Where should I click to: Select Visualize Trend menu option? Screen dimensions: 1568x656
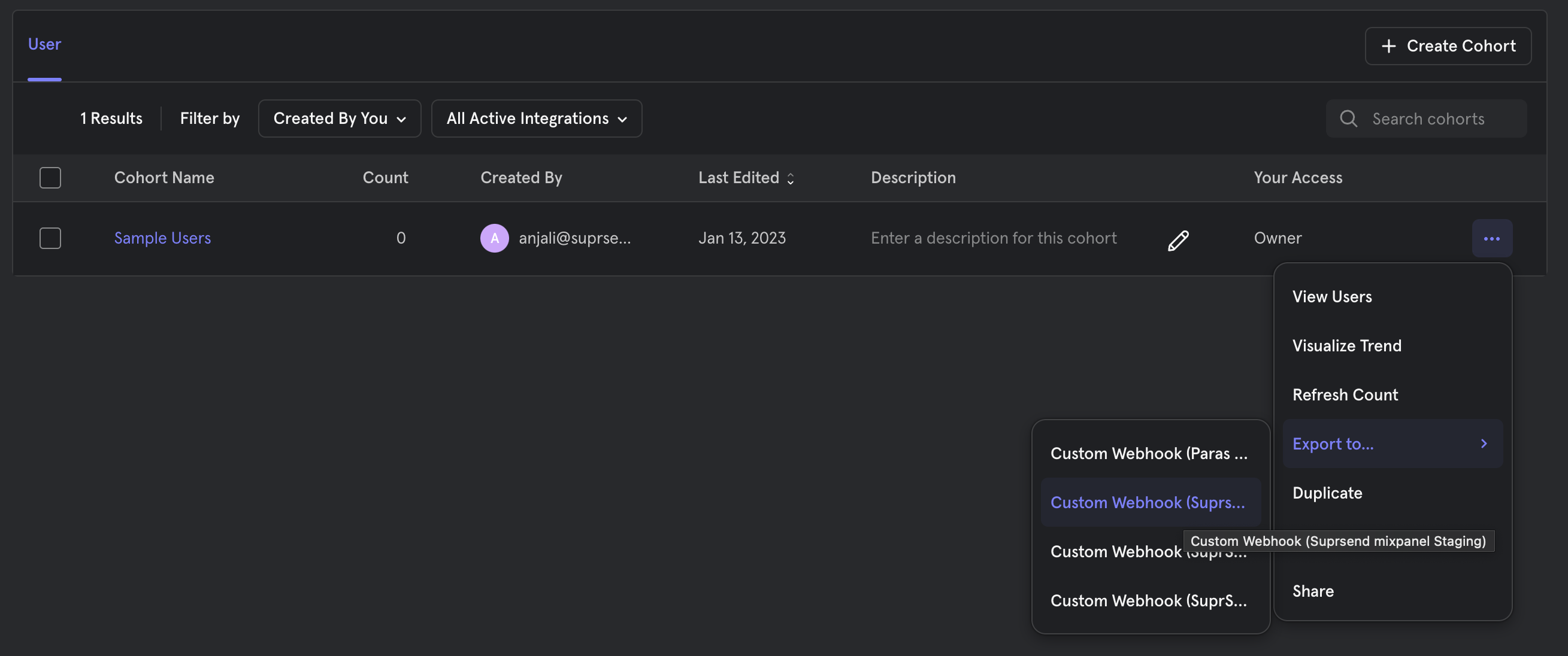(x=1346, y=345)
